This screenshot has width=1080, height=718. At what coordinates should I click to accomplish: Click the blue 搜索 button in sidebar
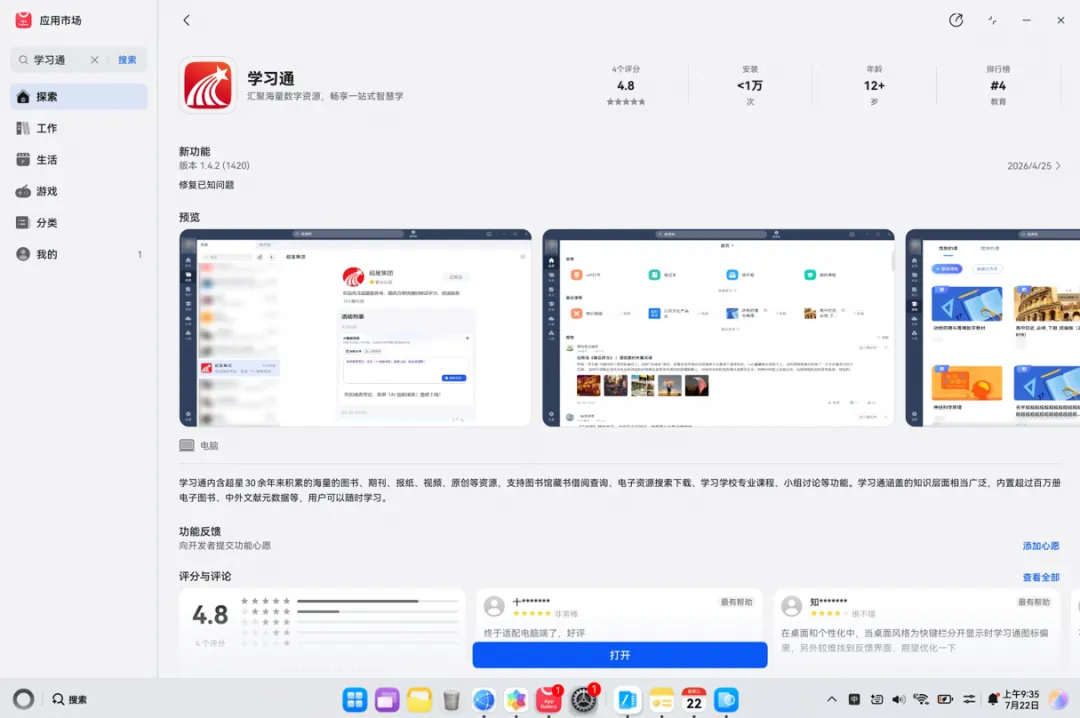click(x=127, y=60)
